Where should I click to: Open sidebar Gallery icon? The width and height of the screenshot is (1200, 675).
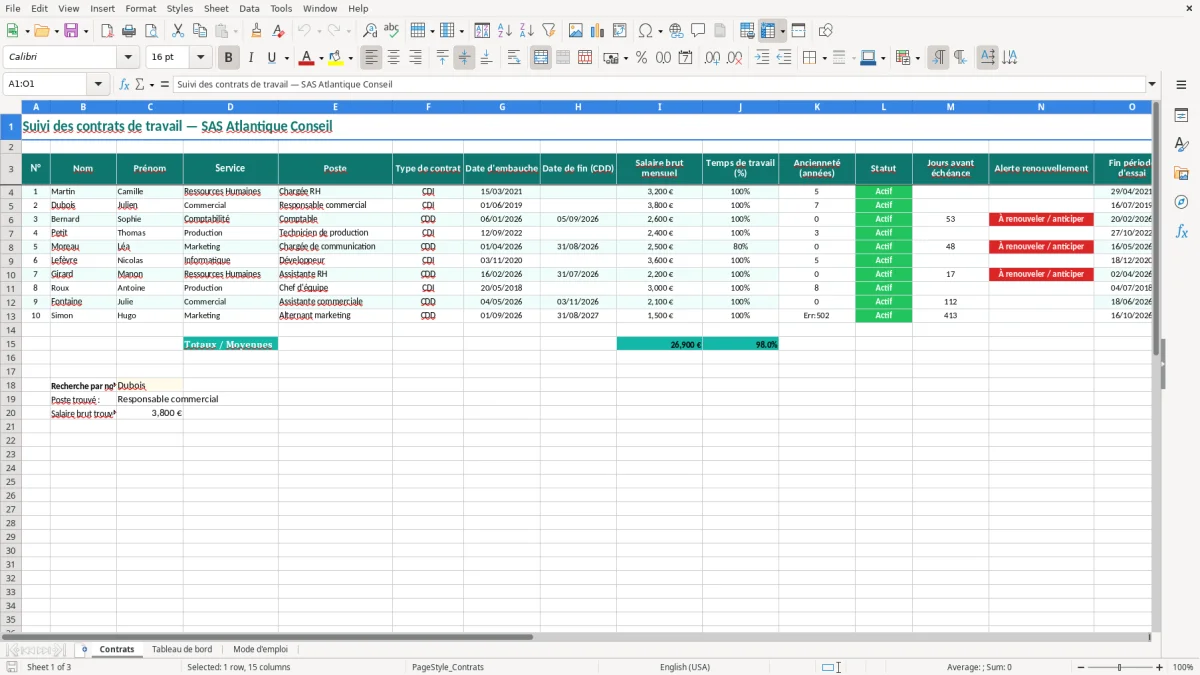coord(1181,174)
